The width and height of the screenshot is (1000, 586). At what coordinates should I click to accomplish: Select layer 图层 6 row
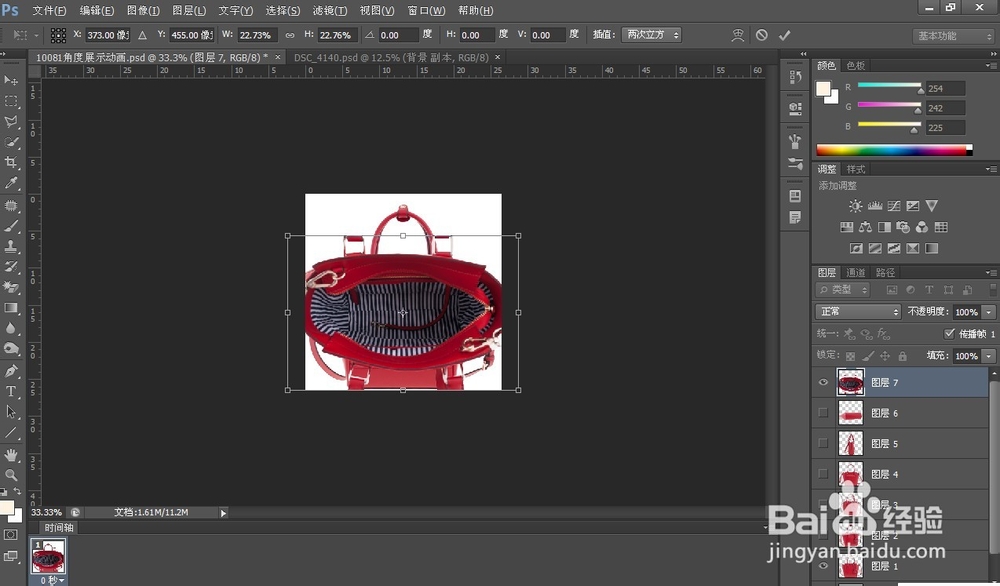(x=901, y=413)
